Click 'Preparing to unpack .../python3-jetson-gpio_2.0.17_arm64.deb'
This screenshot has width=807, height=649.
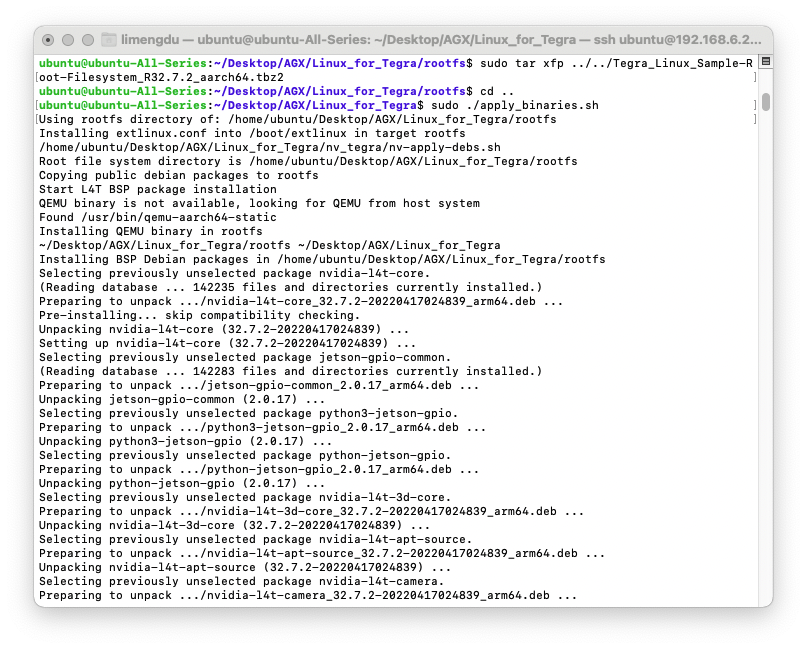coord(262,427)
